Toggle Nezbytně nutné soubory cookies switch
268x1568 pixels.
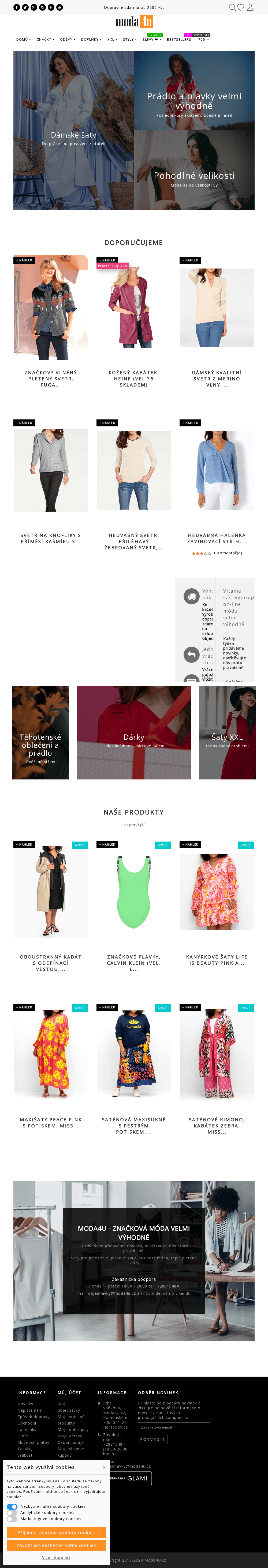click(12, 1506)
